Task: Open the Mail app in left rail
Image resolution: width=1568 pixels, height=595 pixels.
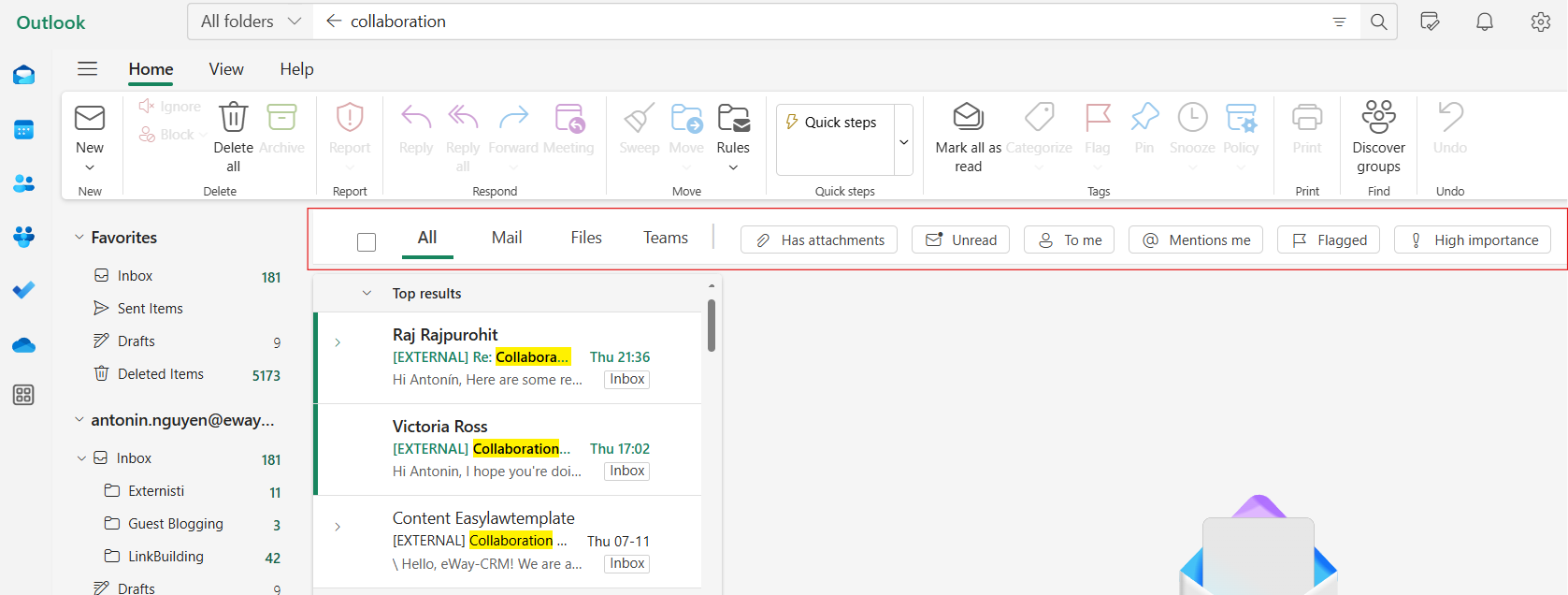Action: point(24,75)
